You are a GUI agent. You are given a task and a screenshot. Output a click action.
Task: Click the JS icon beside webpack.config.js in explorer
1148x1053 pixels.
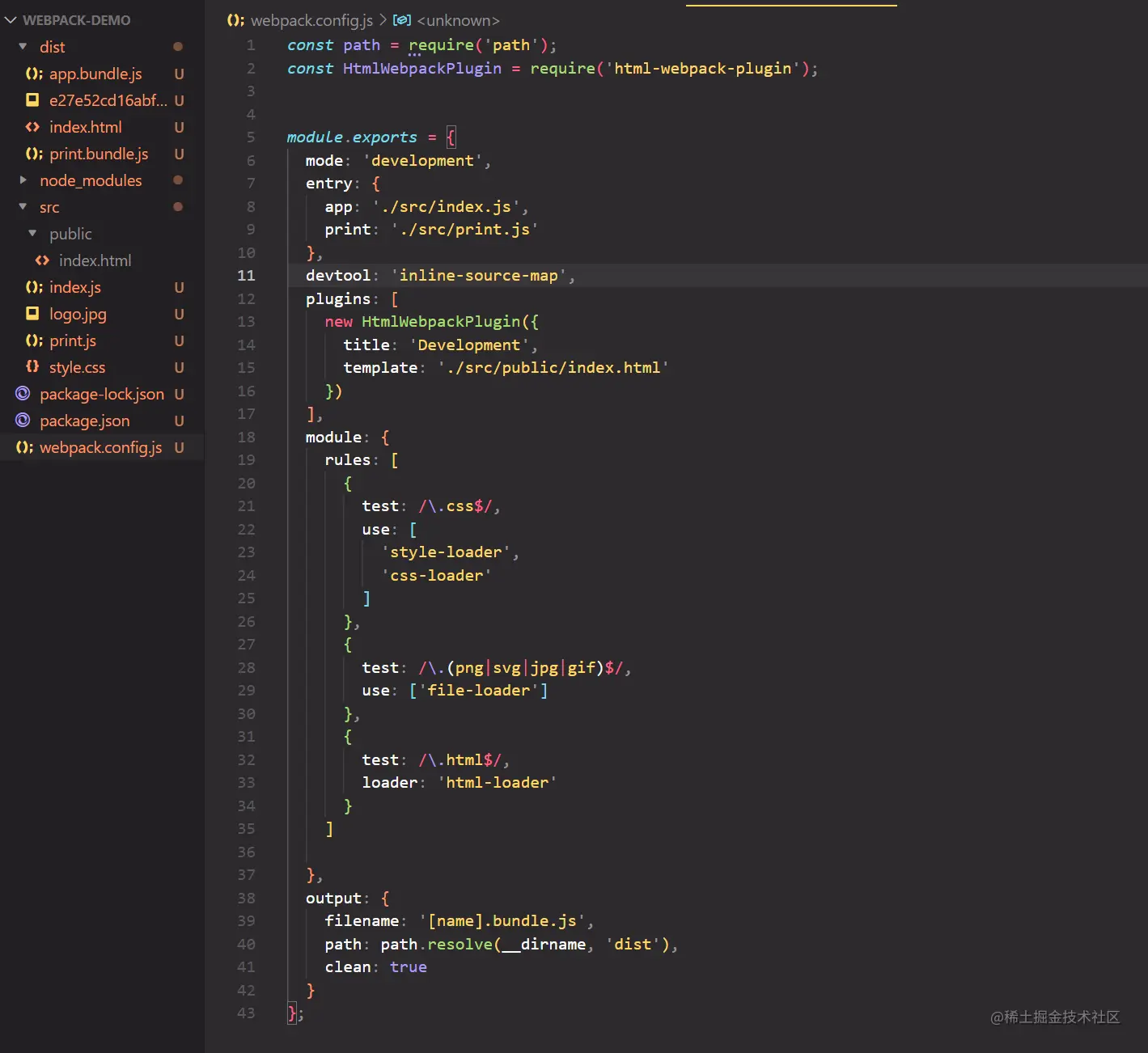pyautogui.click(x=24, y=447)
